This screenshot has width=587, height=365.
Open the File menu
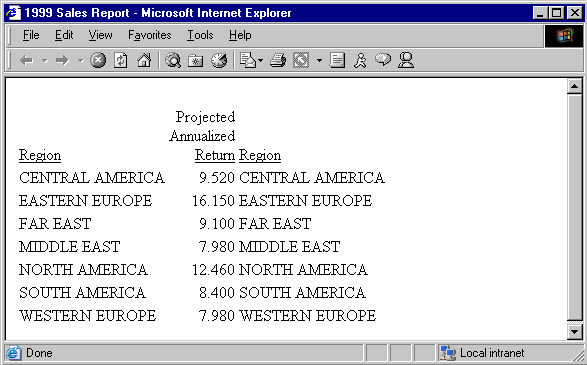coord(31,35)
